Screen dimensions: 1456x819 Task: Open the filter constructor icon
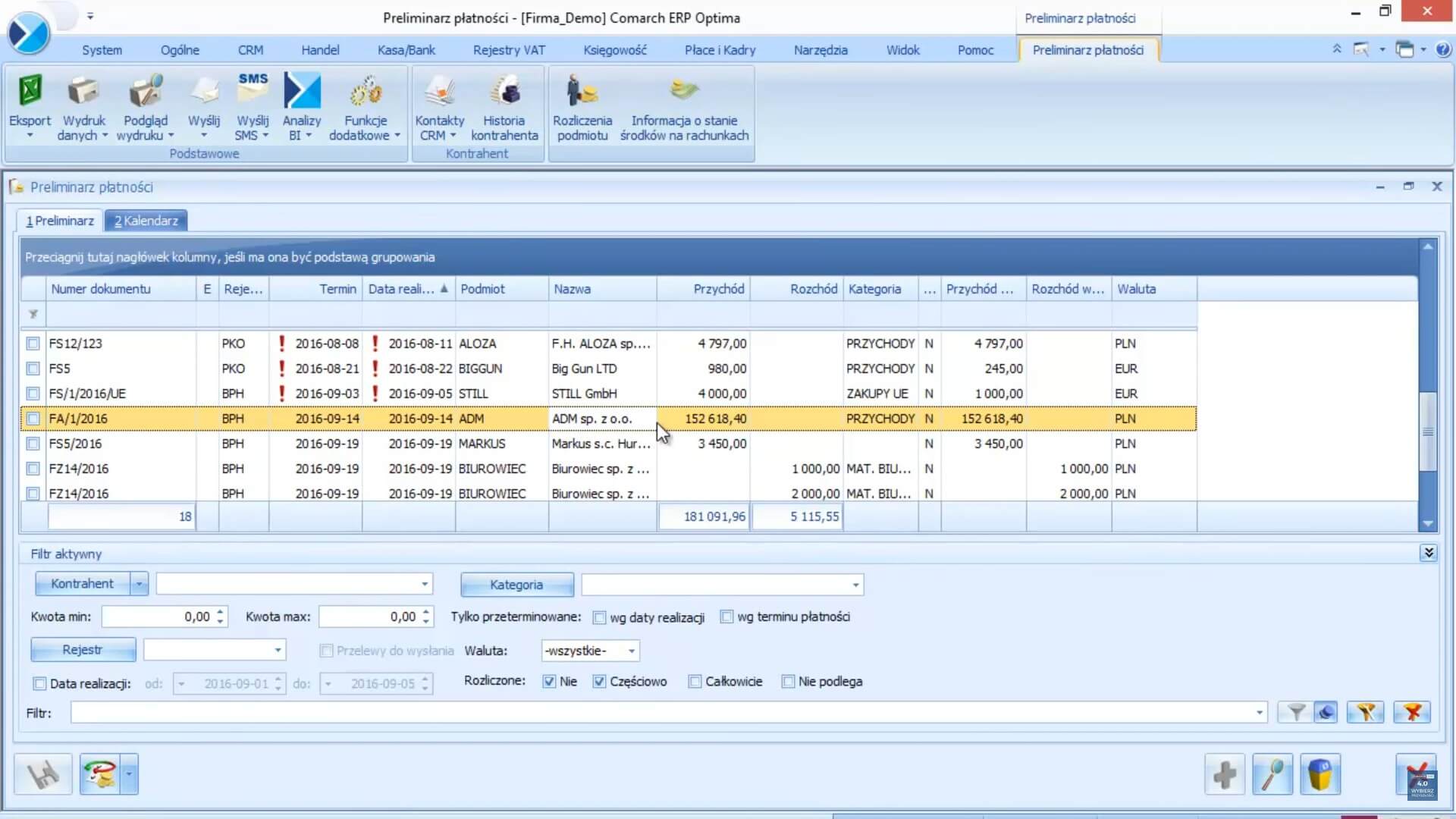coord(1366,712)
